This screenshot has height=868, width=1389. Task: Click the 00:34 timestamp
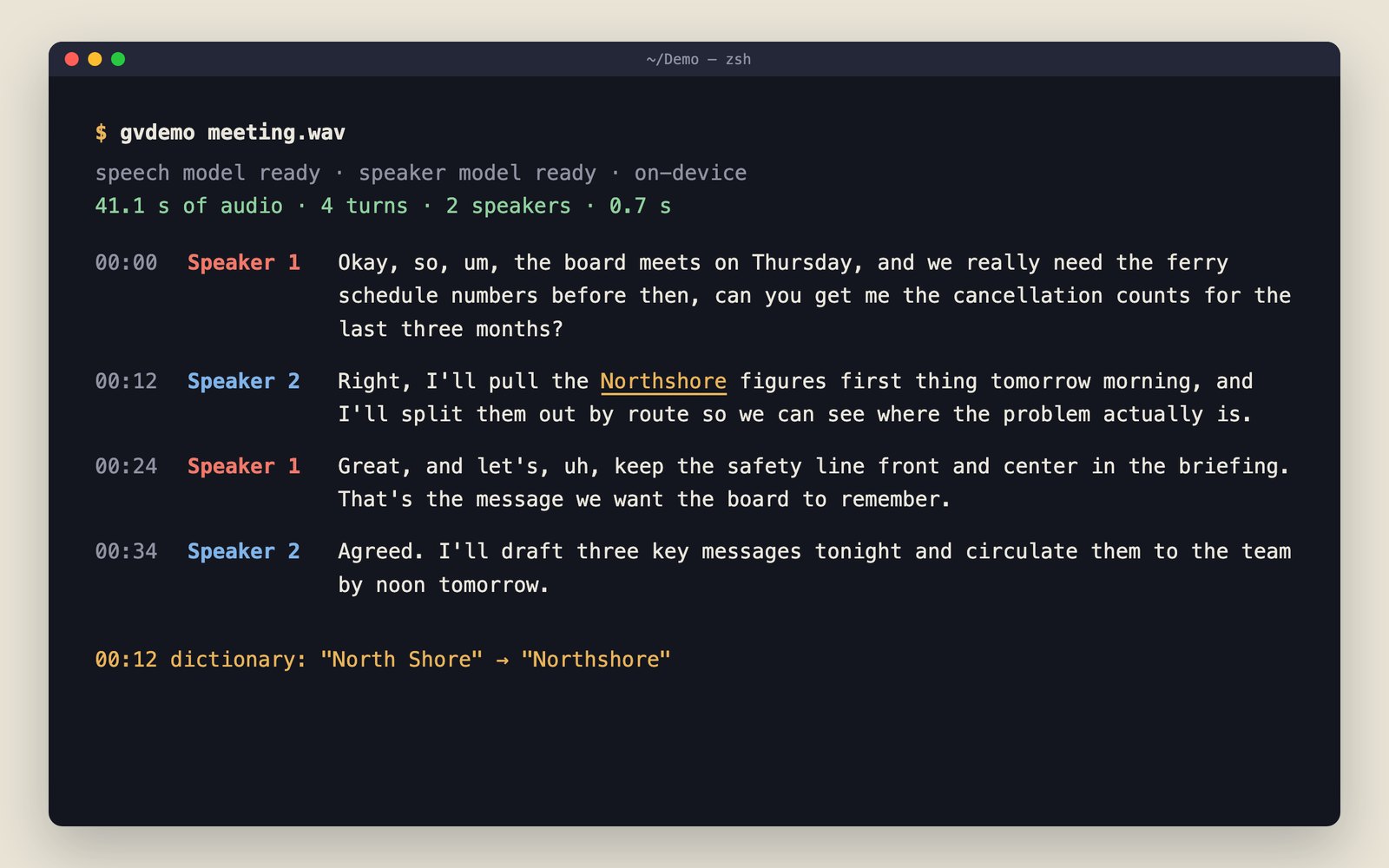click(x=126, y=551)
